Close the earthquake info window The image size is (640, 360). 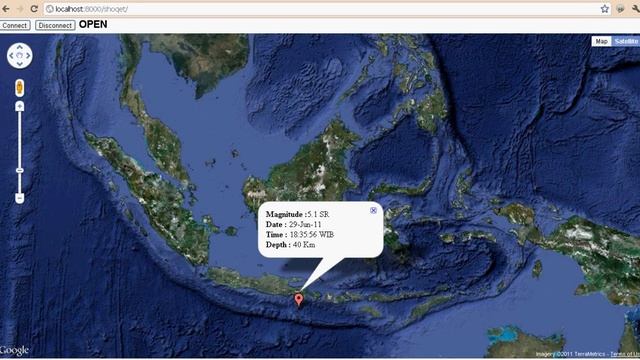coord(373,210)
